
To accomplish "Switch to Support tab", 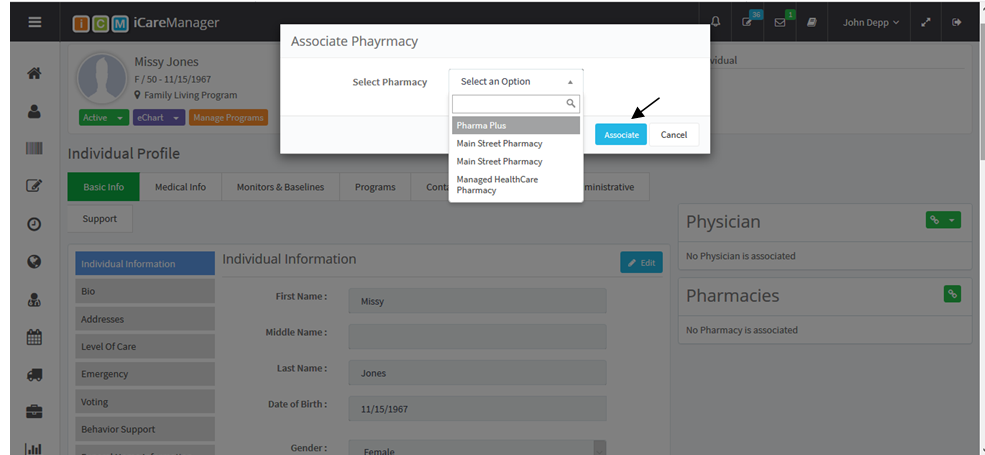I will tap(100, 219).
